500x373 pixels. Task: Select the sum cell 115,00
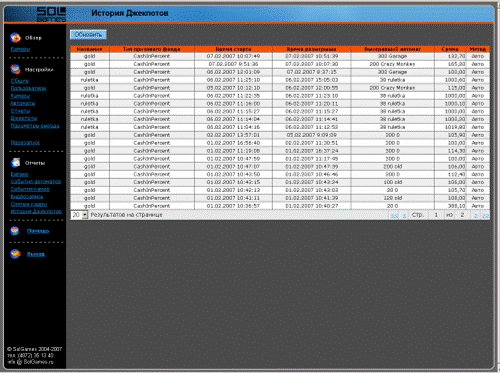[450, 88]
